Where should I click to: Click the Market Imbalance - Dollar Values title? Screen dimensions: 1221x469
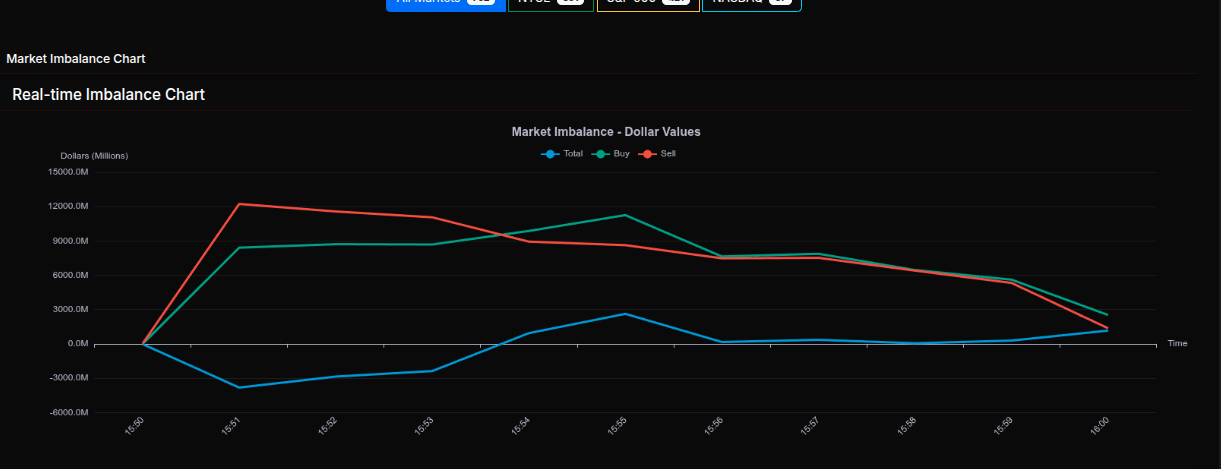point(606,132)
